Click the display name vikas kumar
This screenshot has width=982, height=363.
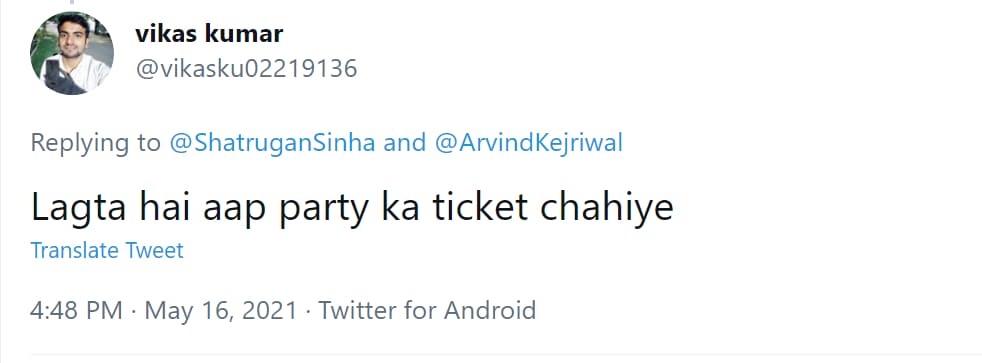pos(209,34)
